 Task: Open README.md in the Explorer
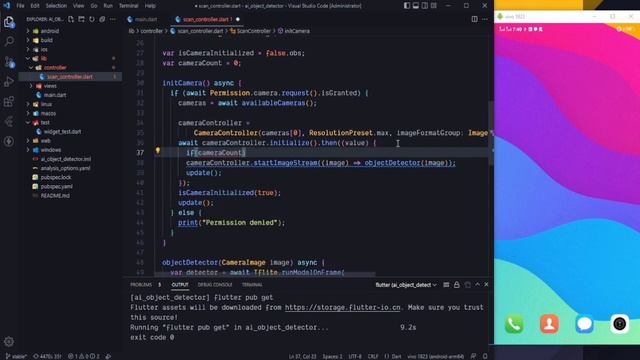(x=55, y=196)
